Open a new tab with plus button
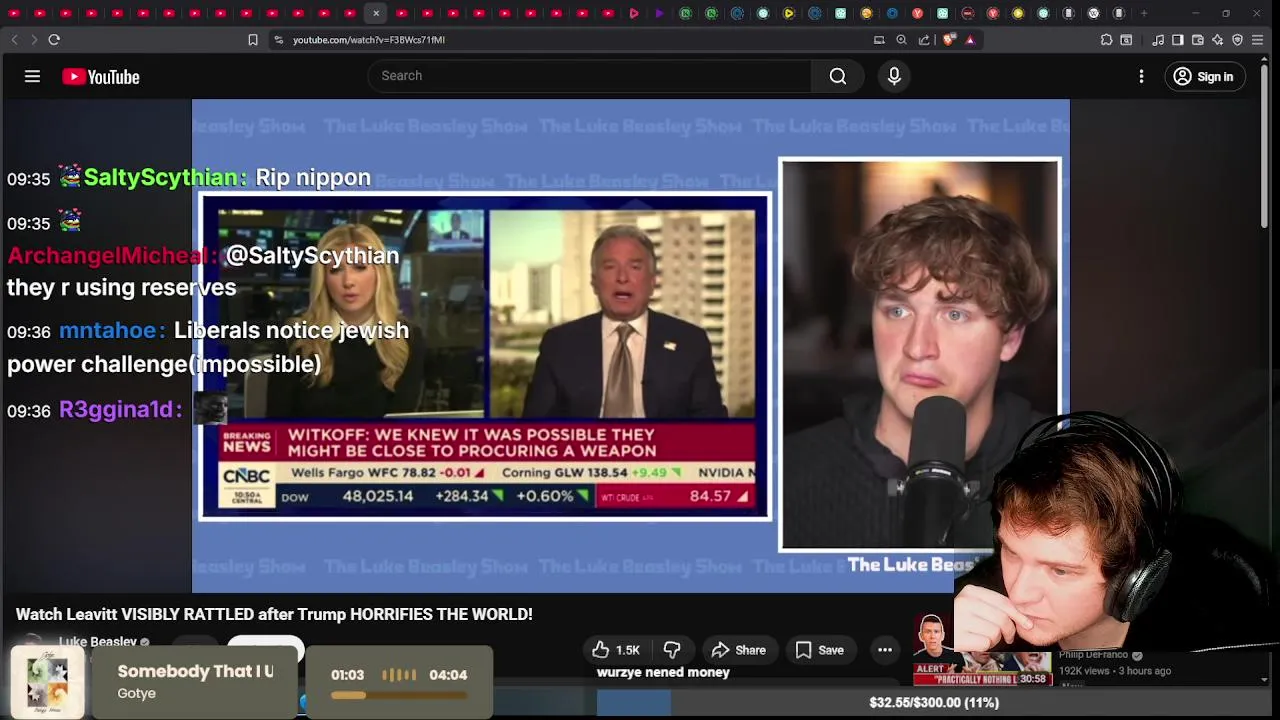This screenshot has width=1280, height=720. (x=1145, y=13)
